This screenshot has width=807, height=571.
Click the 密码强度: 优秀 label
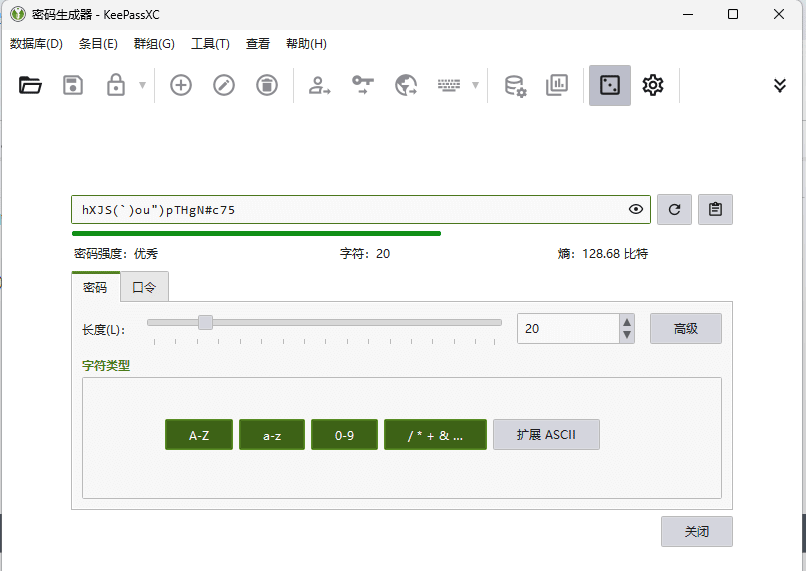point(116,254)
